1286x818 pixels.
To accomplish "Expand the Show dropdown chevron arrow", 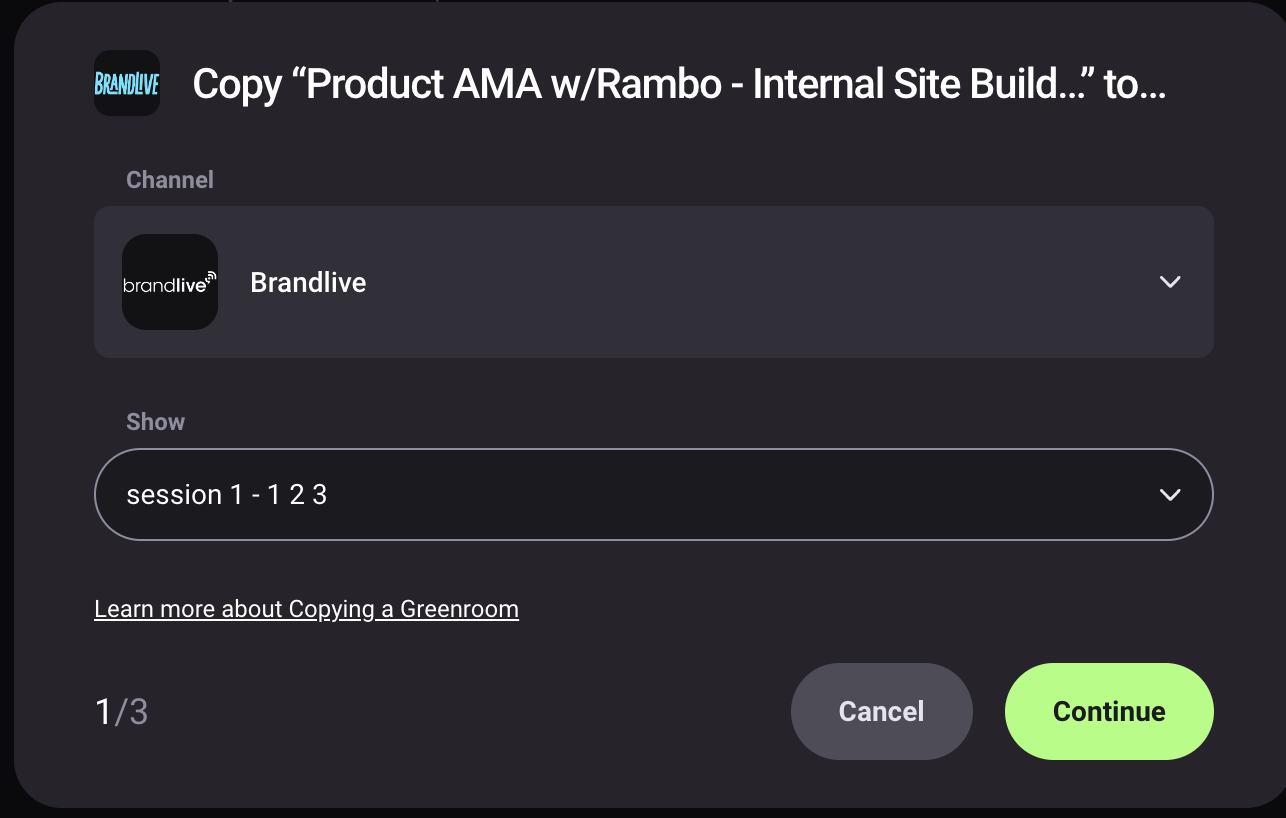I will click(1170, 495).
